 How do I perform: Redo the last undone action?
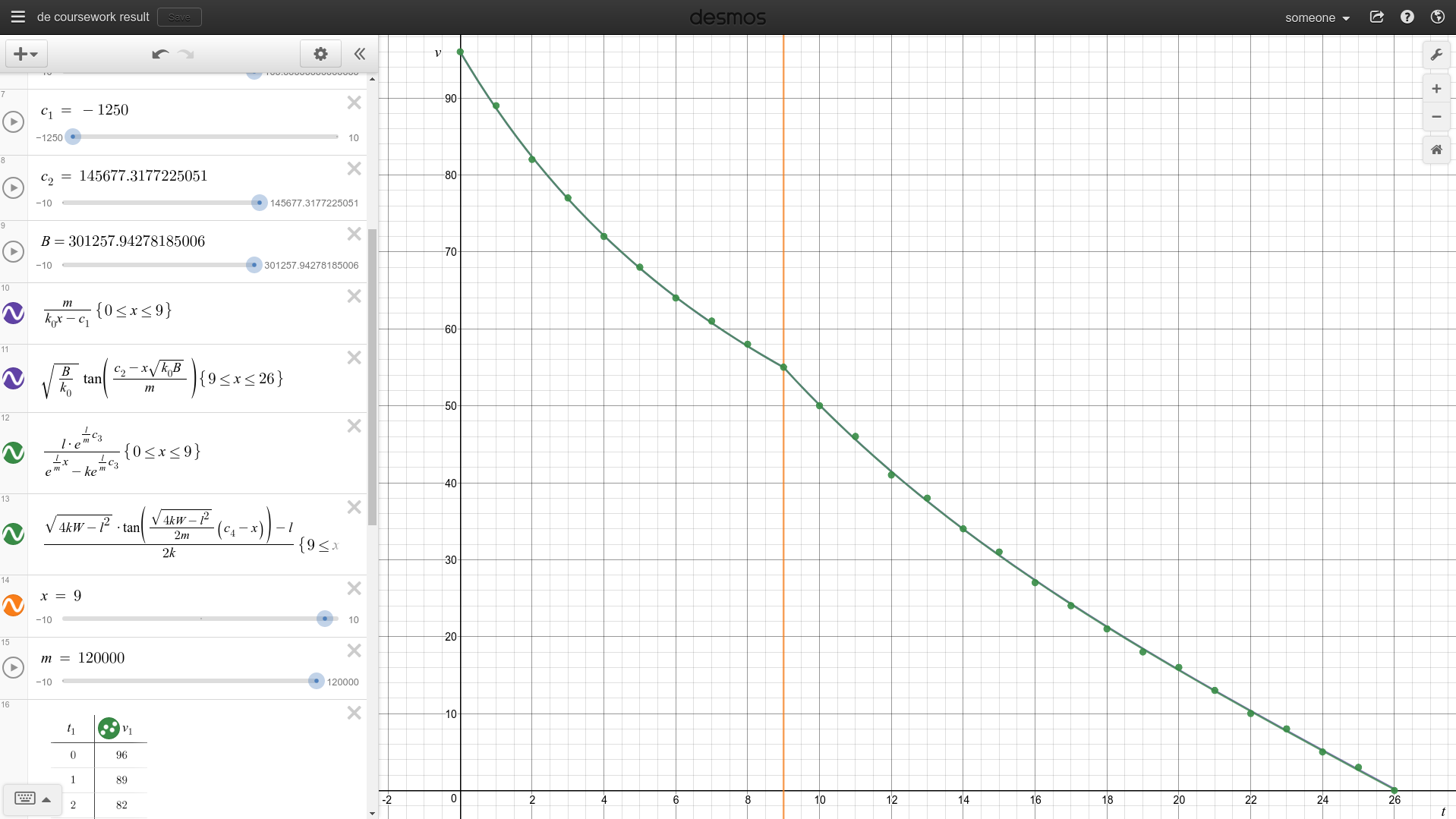186,54
